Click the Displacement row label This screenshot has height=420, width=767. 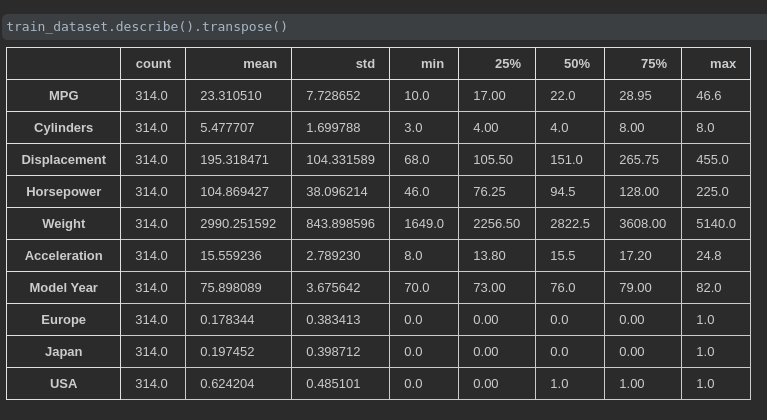pos(64,160)
